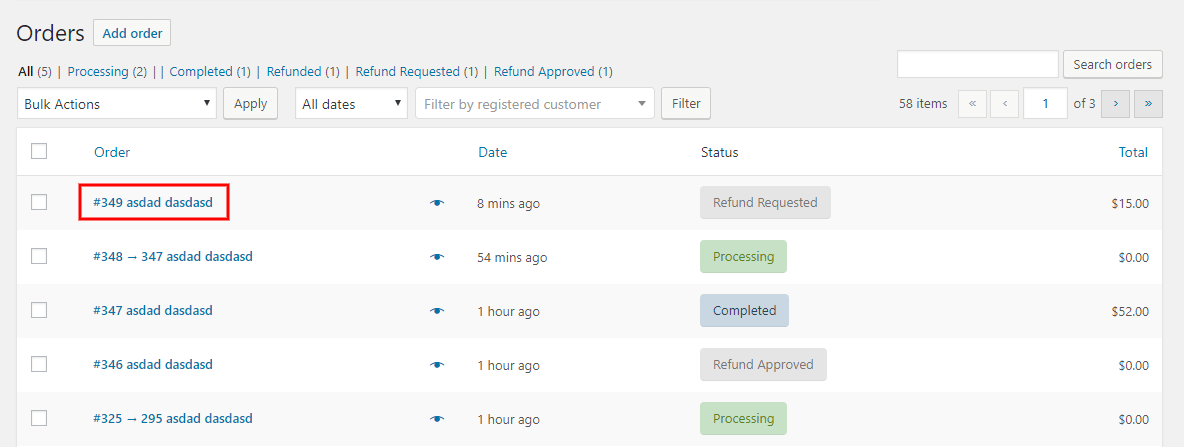The height and width of the screenshot is (447, 1184).
Task: Click the Add order button
Action: (132, 33)
